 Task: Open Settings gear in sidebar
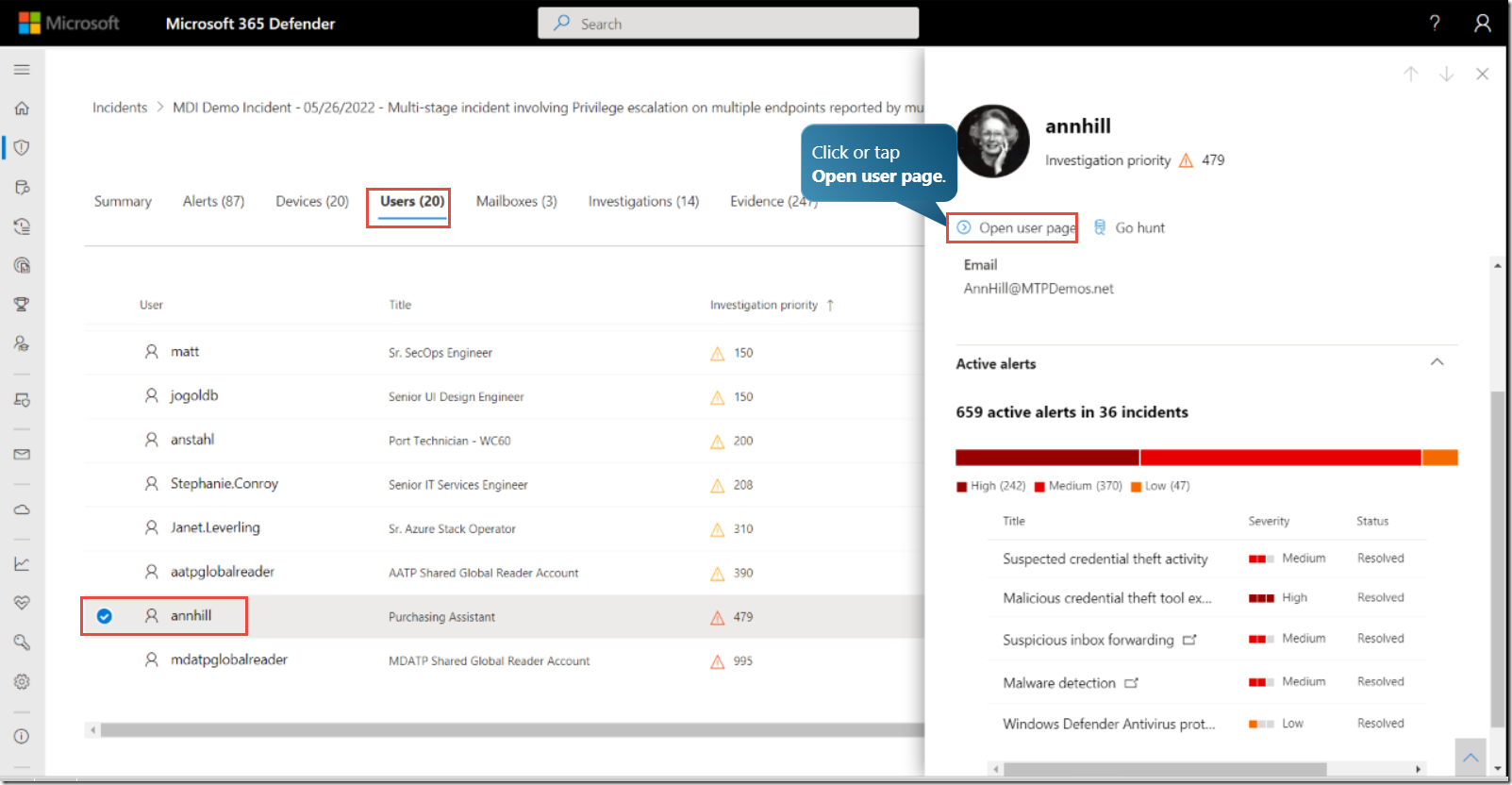pos(22,681)
